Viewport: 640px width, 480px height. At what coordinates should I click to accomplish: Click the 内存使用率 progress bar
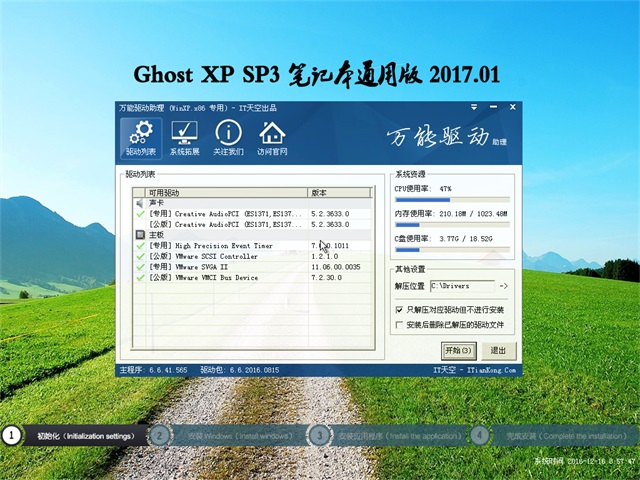[x=452, y=225]
